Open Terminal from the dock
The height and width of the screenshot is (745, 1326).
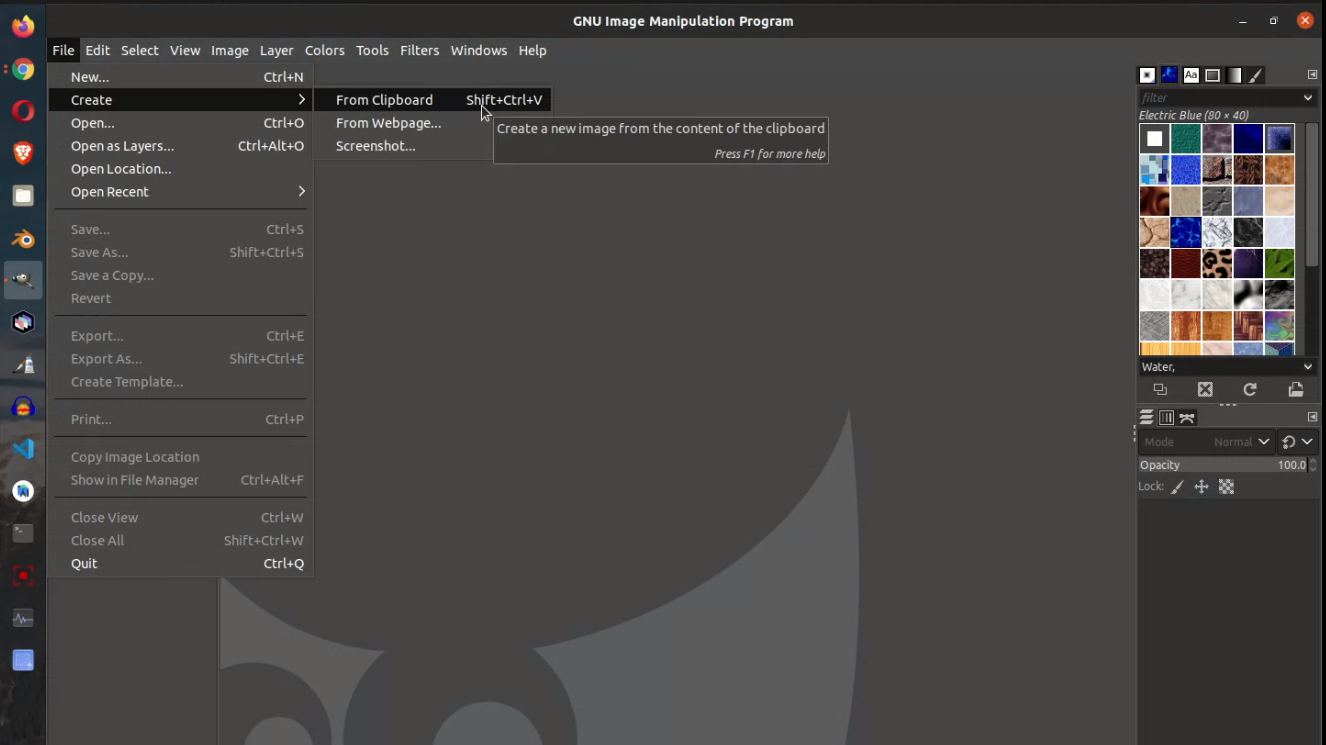[x=23, y=533]
